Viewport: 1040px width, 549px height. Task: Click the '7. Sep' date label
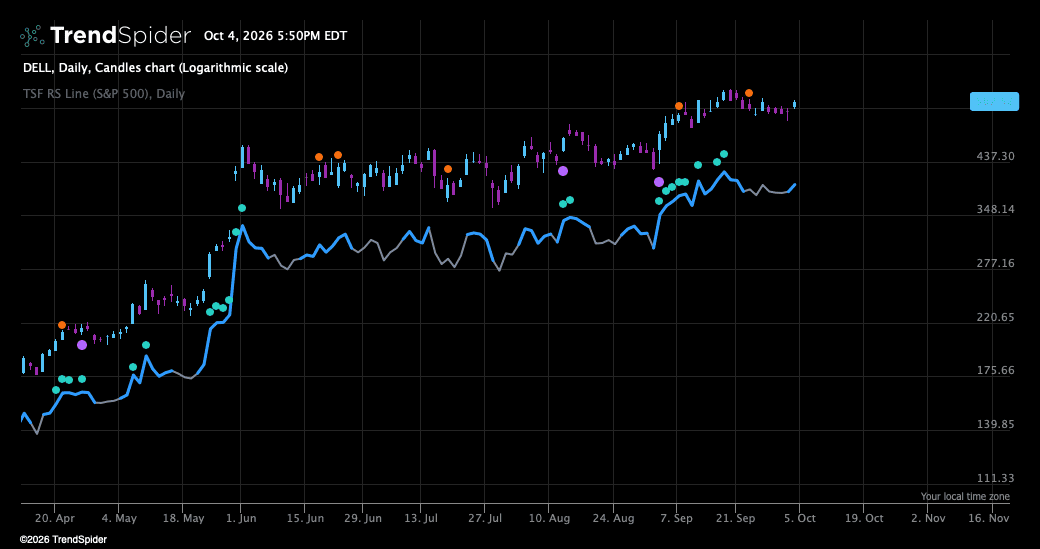tap(677, 517)
